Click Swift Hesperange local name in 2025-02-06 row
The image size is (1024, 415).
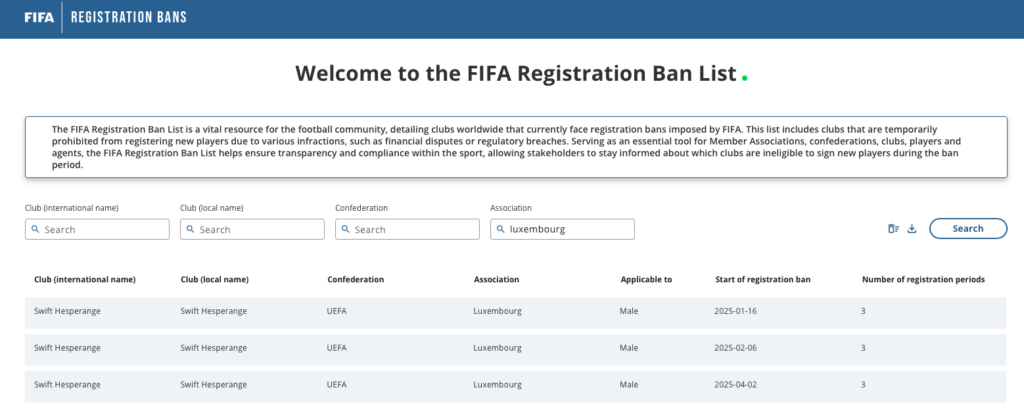[x=214, y=348]
